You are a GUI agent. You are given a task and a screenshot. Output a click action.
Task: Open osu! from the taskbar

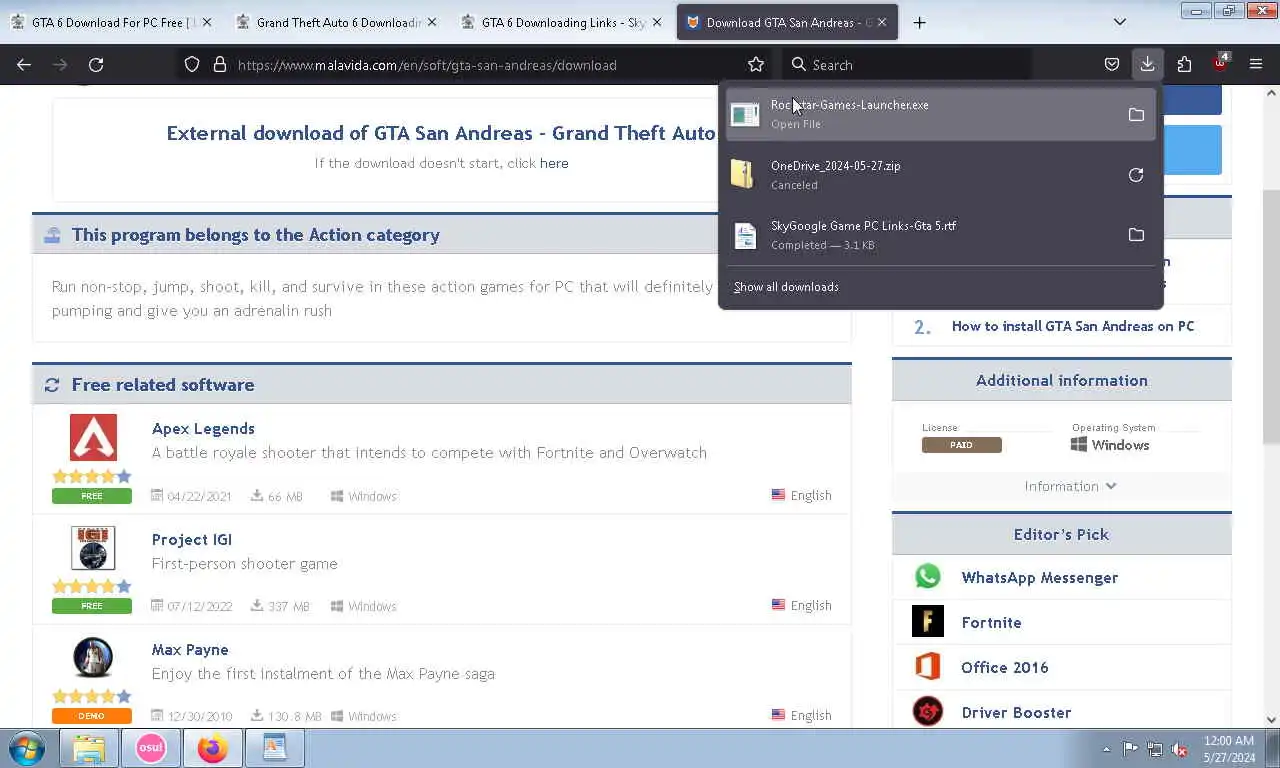(x=151, y=748)
